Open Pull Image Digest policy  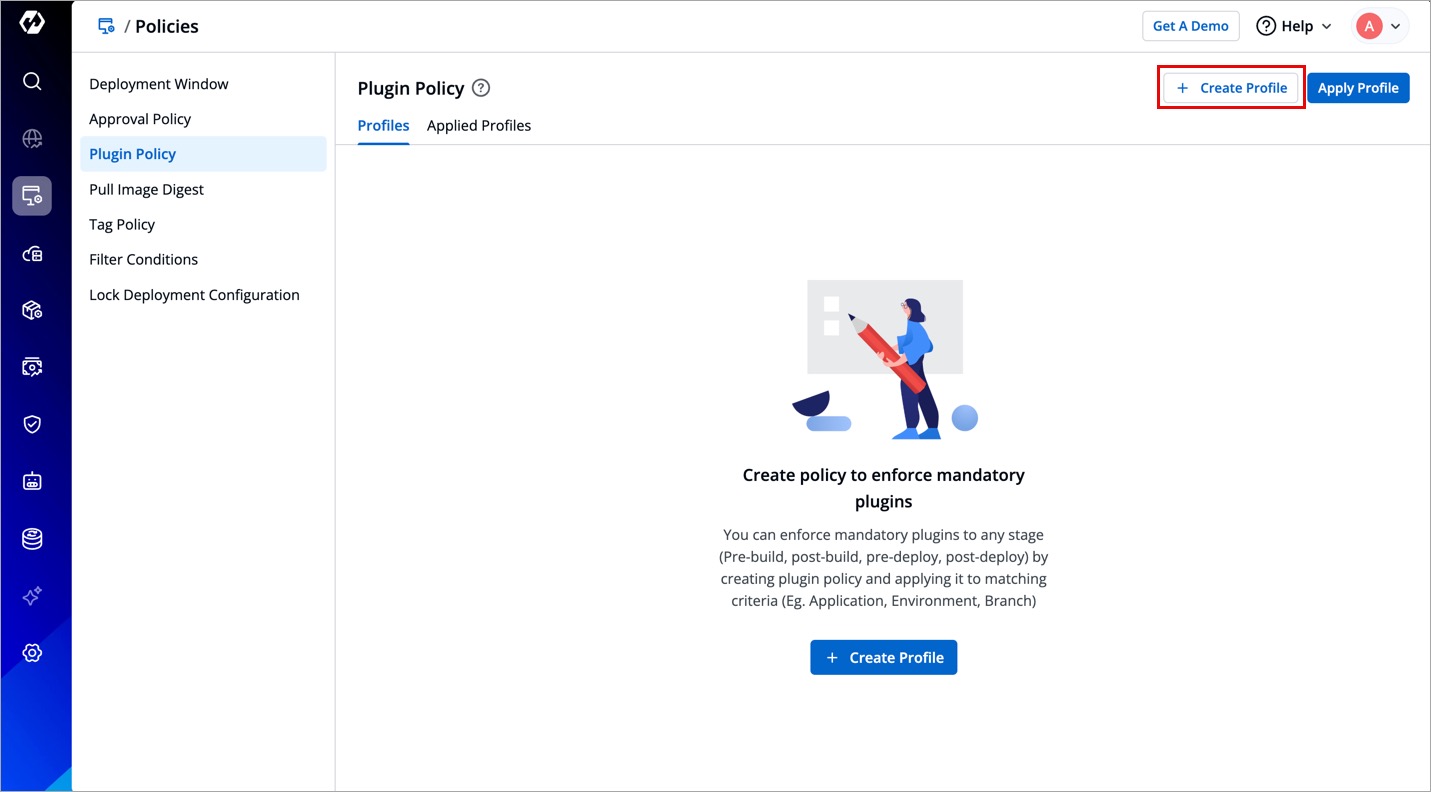146,190
